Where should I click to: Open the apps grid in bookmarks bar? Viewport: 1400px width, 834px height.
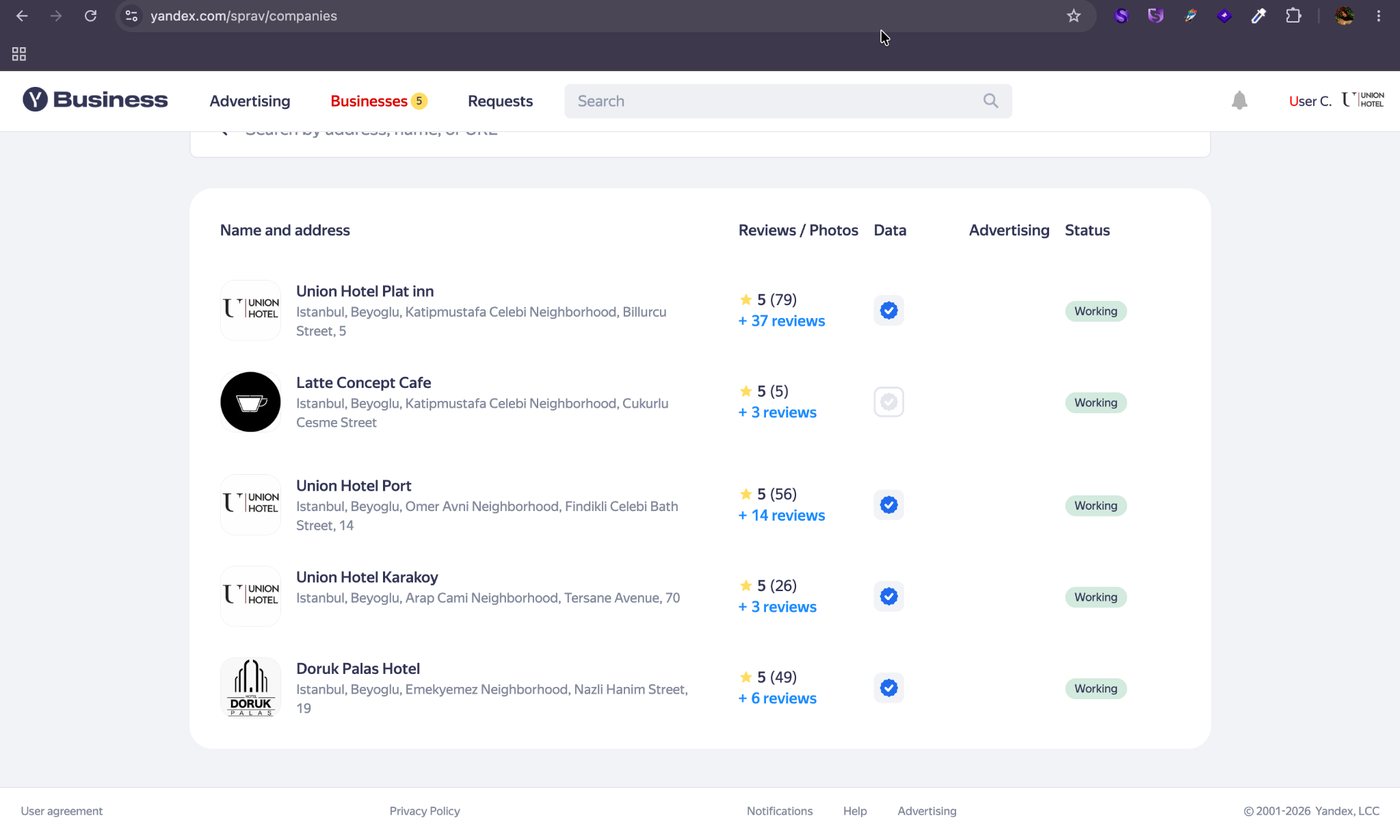point(19,54)
